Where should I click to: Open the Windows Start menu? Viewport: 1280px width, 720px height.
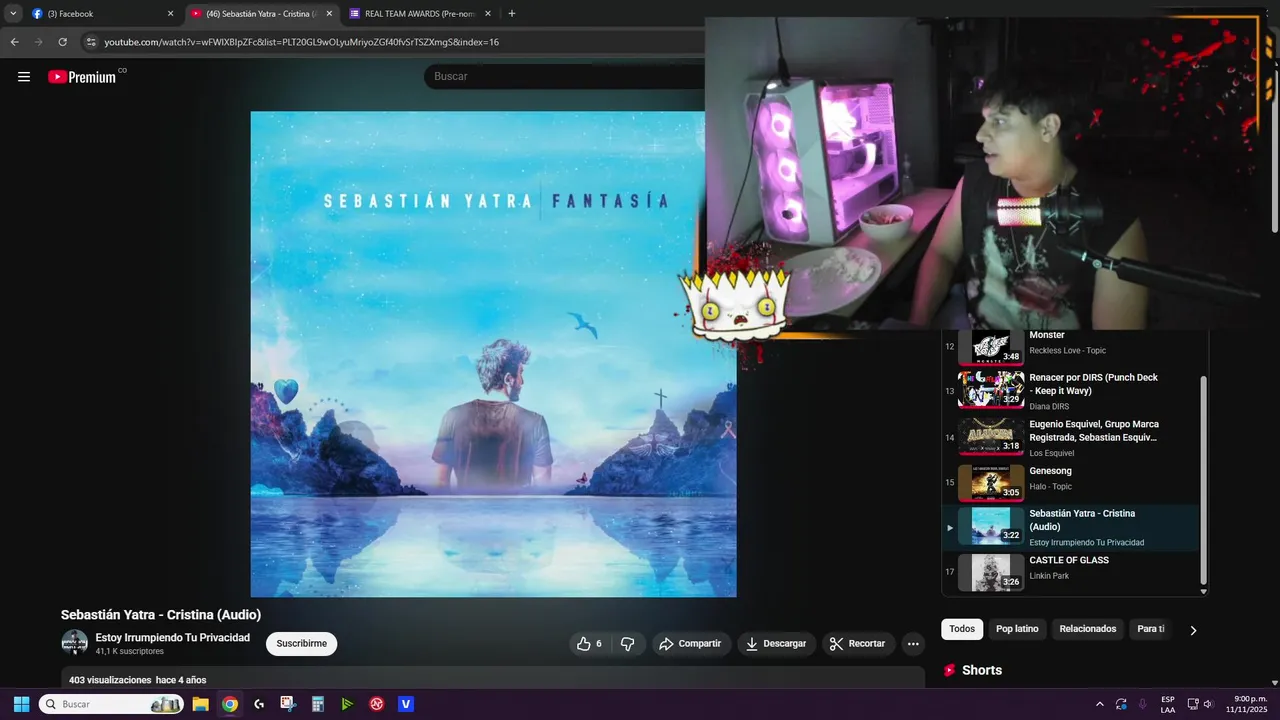pos(21,704)
